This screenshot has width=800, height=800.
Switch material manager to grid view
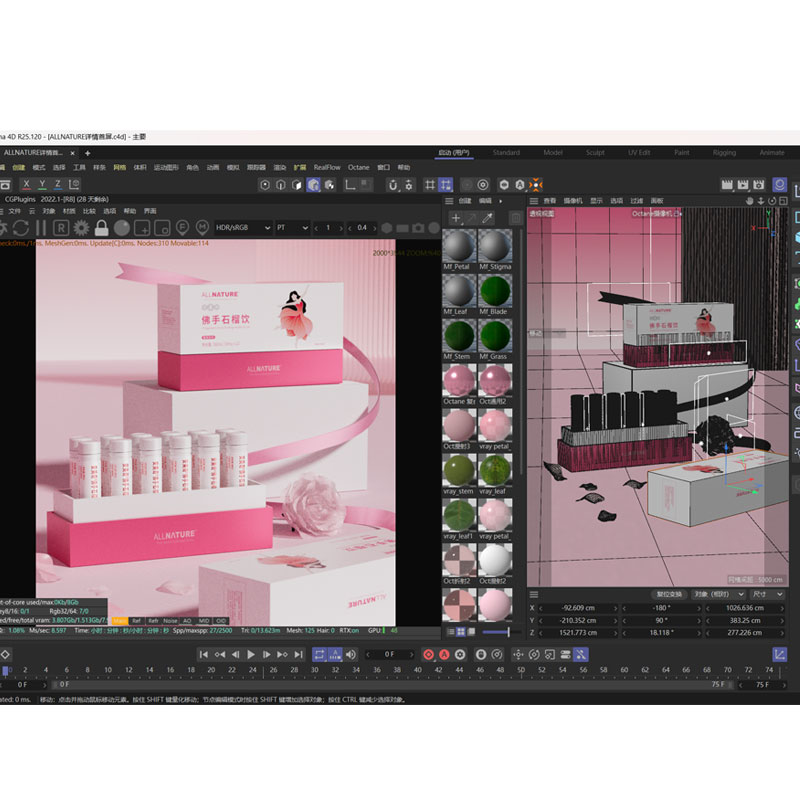point(461,632)
